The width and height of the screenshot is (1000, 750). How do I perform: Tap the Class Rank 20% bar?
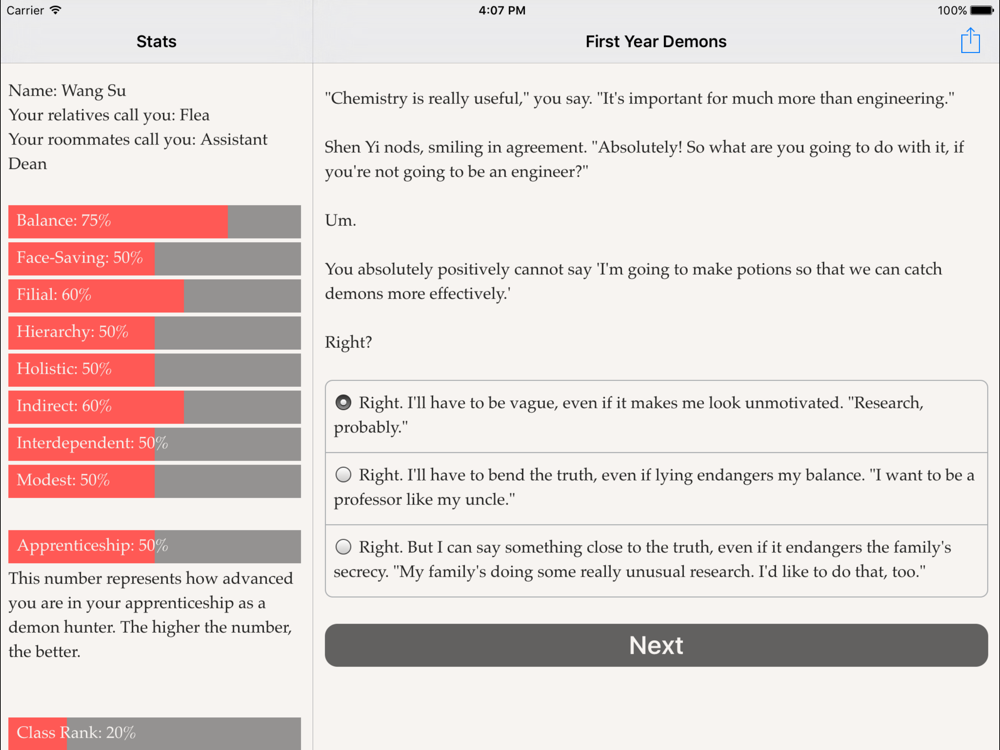154,733
